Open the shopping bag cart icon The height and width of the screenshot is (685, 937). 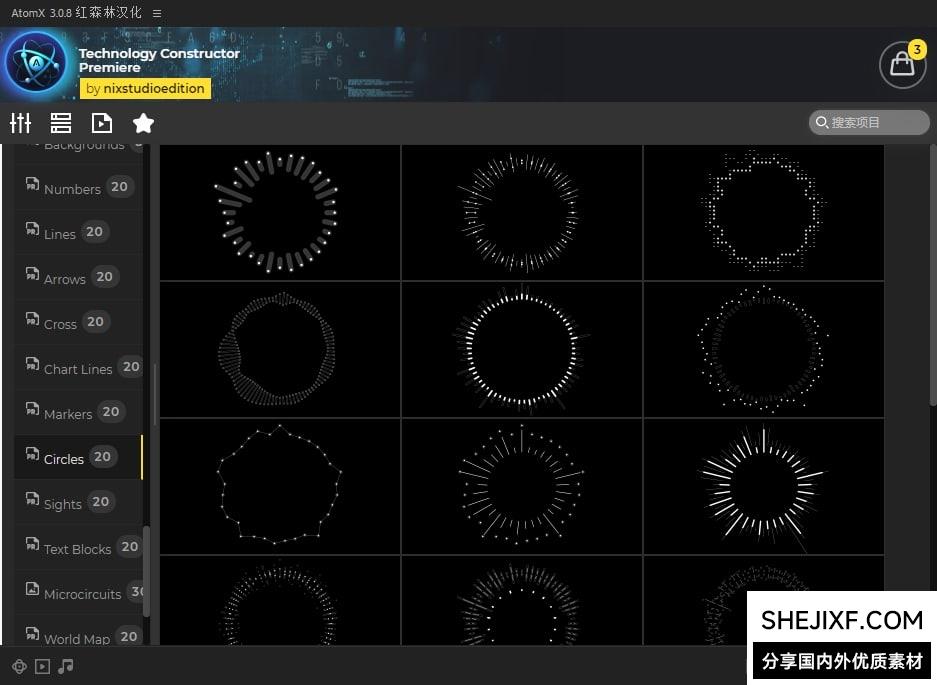(902, 65)
